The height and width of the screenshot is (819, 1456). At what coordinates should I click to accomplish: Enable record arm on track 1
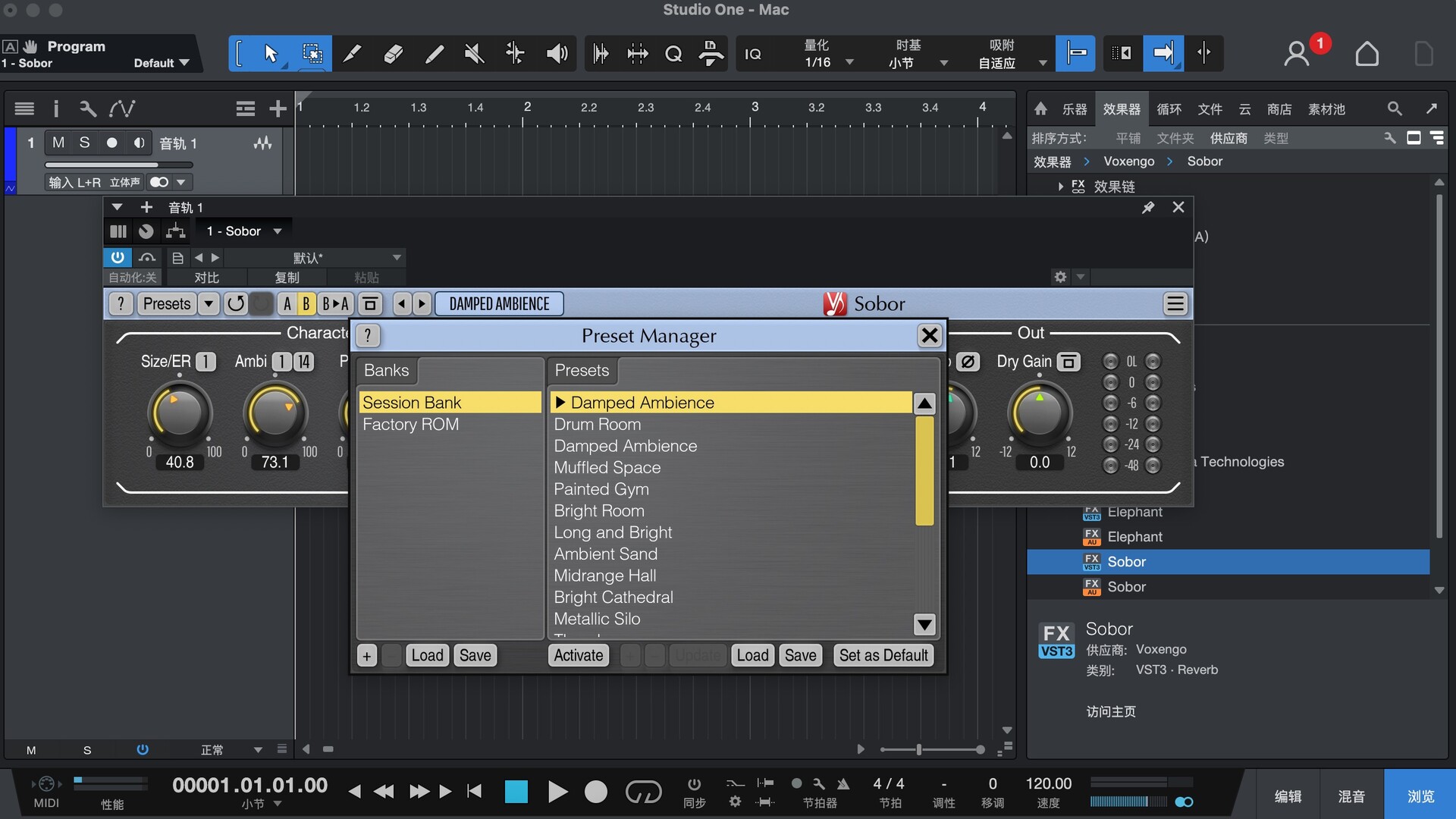pos(111,143)
